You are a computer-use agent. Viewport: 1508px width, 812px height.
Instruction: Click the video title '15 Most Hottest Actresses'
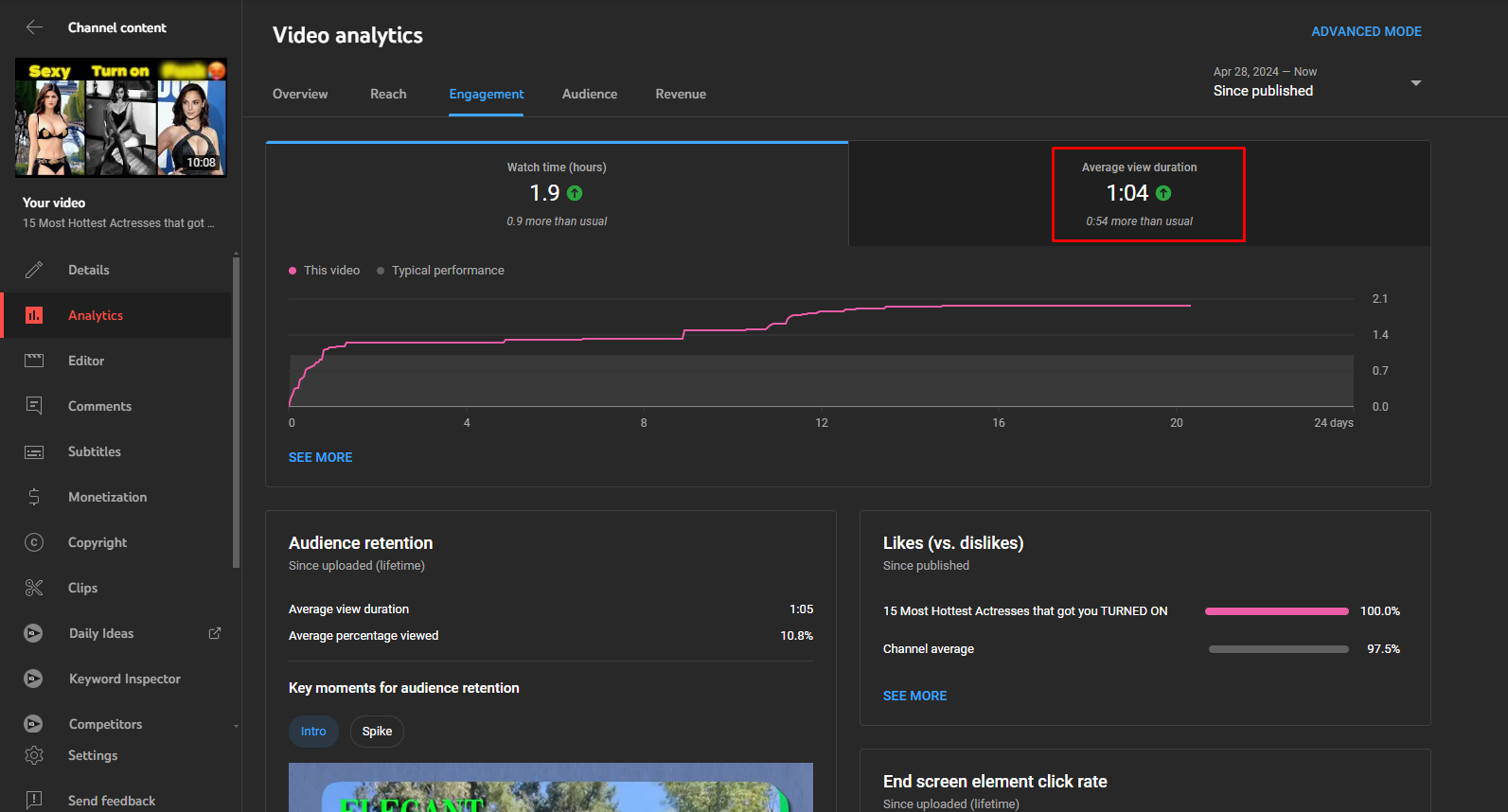click(x=118, y=223)
